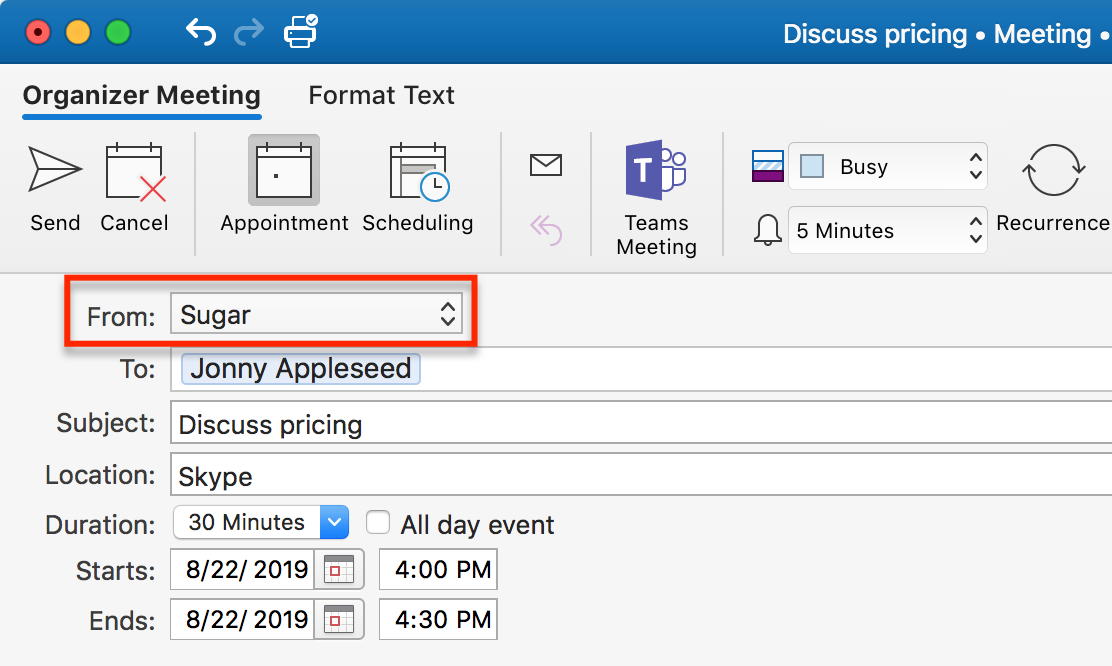Open the Recurrence settings
This screenshot has width=1112, height=666.
[1053, 172]
